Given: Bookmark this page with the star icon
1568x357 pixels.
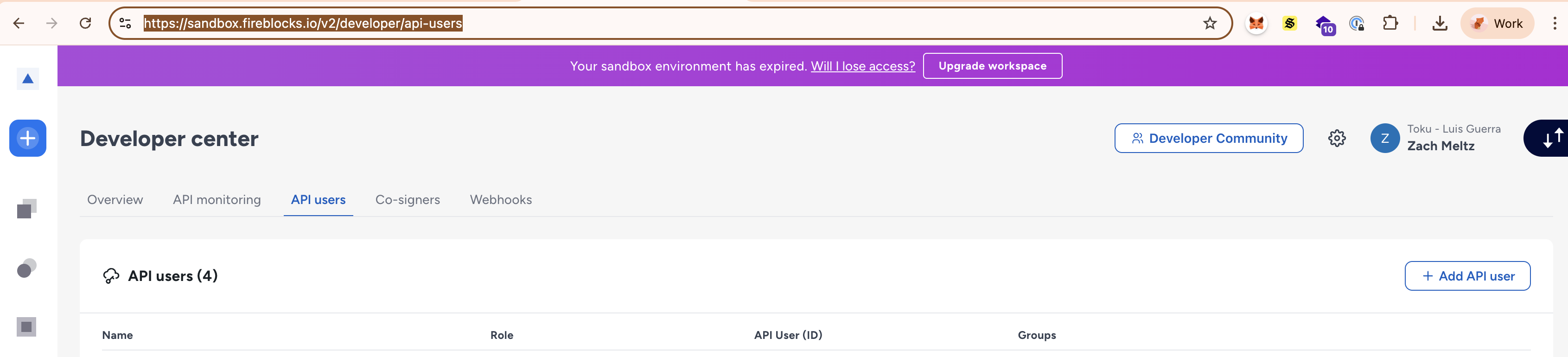Looking at the screenshot, I should point(1210,23).
